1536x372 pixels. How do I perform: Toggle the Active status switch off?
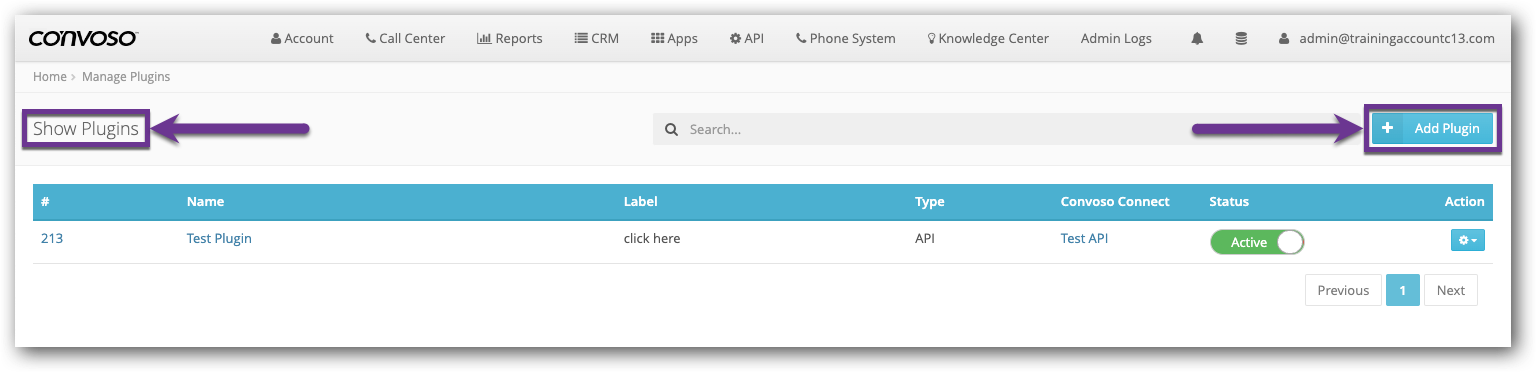(1257, 242)
